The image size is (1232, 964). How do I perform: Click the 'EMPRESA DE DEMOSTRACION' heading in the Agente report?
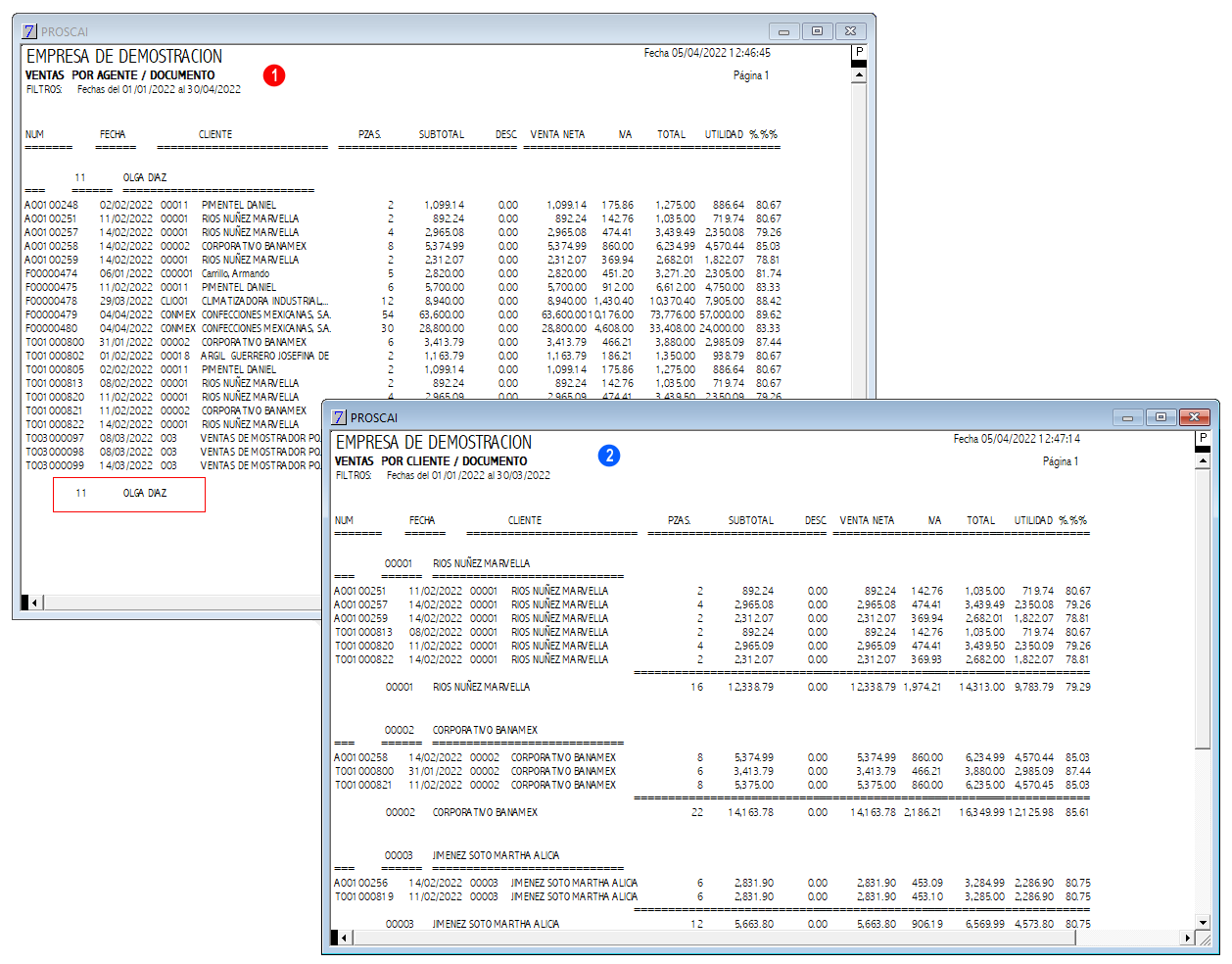[x=124, y=56]
